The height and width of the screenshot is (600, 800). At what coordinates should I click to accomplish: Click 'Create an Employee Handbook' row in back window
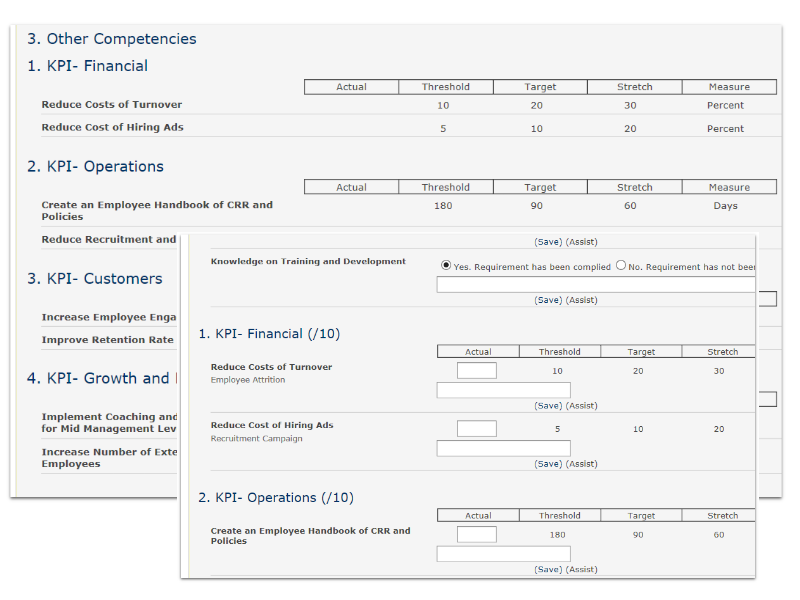(x=157, y=211)
